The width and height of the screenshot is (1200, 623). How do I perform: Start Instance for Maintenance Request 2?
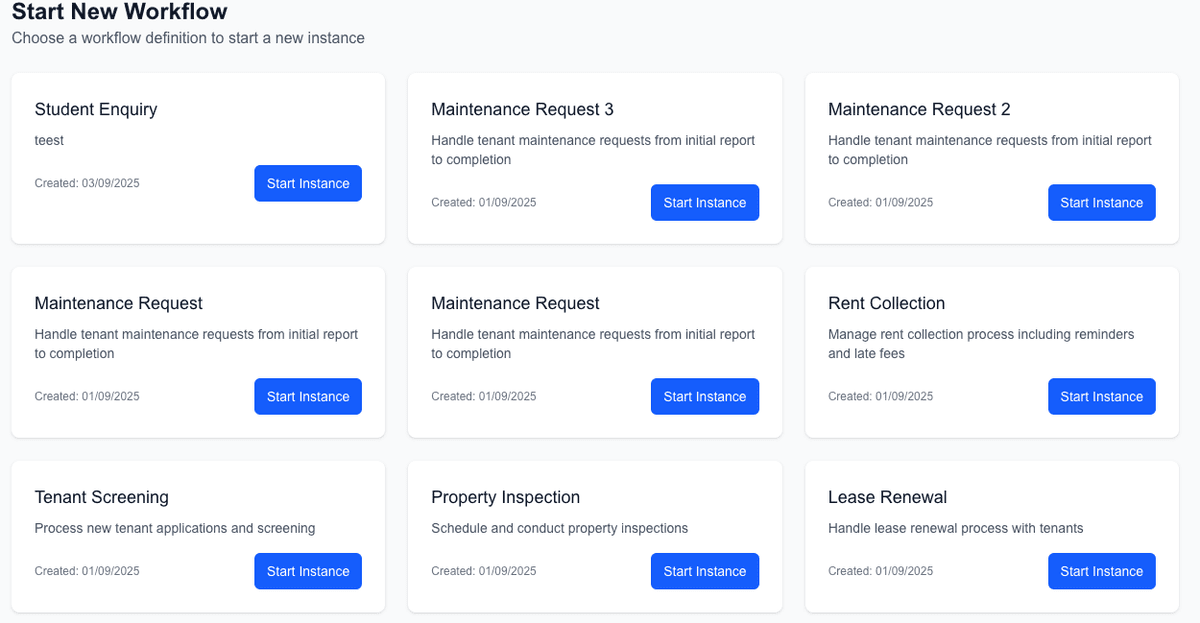click(1101, 203)
